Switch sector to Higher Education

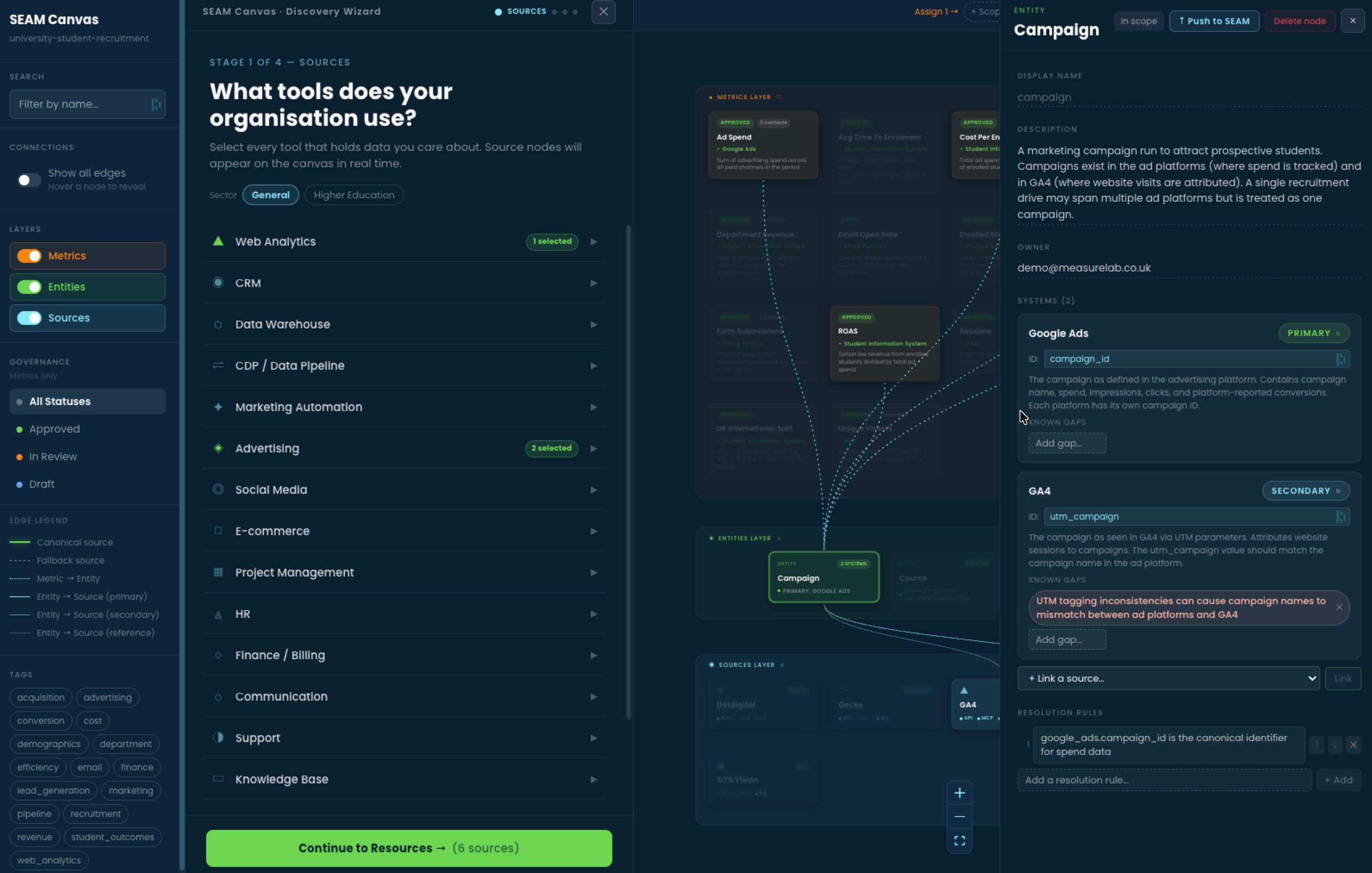(354, 194)
